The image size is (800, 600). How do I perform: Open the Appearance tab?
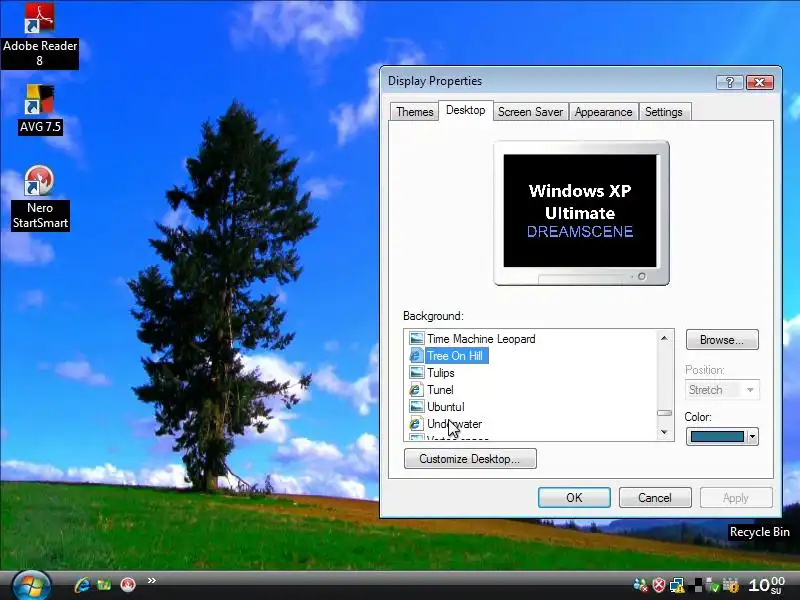coord(603,112)
